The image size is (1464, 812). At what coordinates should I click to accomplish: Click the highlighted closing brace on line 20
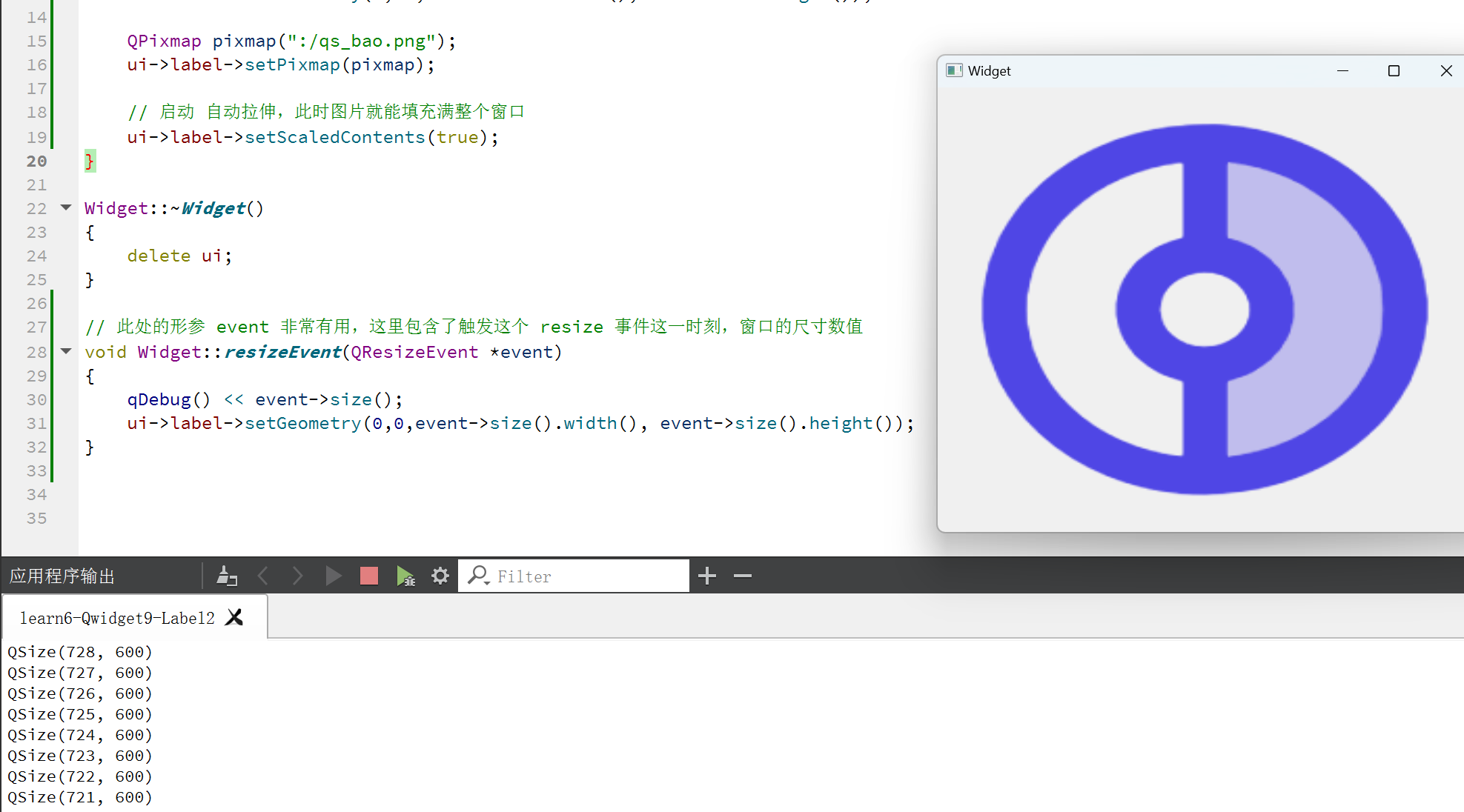pyautogui.click(x=90, y=161)
